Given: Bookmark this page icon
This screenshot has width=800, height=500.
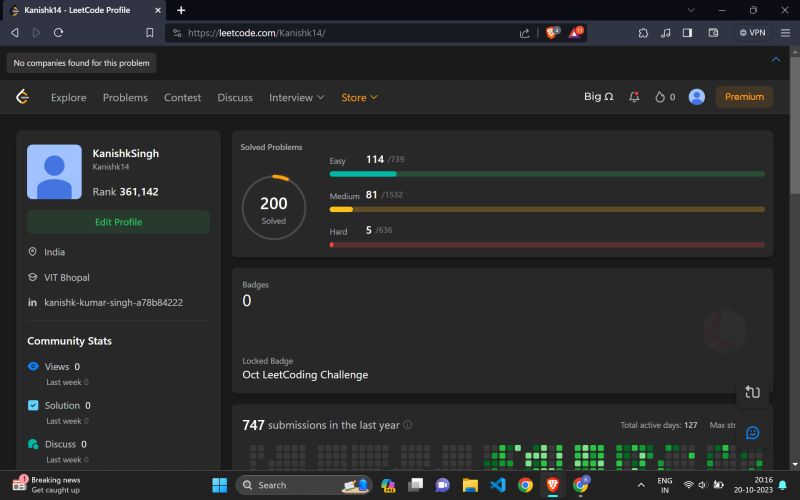Looking at the screenshot, I should [x=149, y=33].
